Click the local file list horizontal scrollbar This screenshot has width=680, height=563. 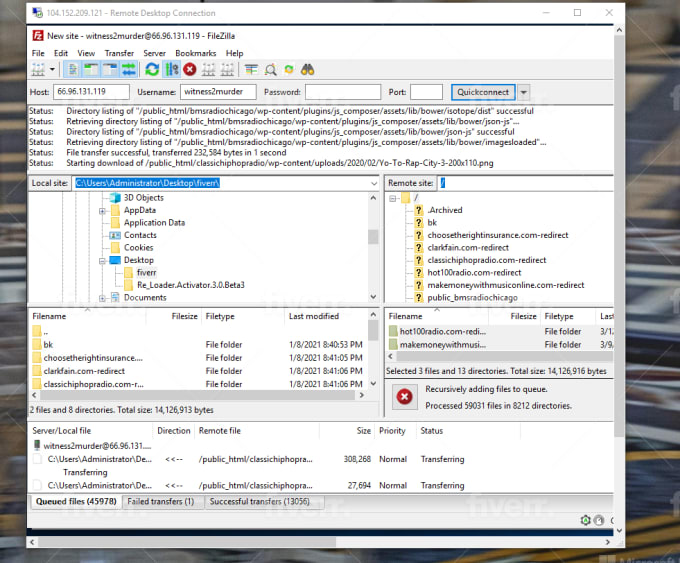pos(197,396)
